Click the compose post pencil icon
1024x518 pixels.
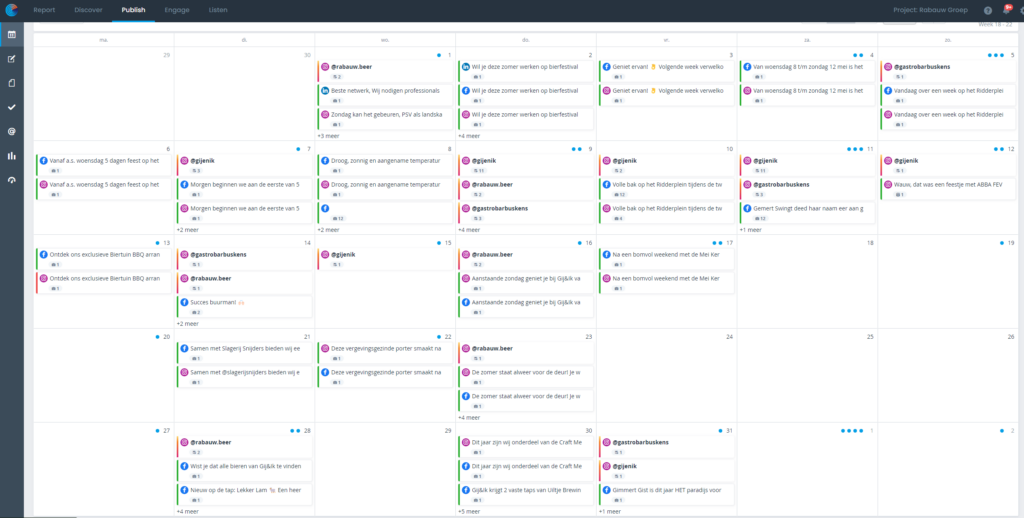pyautogui.click(x=12, y=59)
